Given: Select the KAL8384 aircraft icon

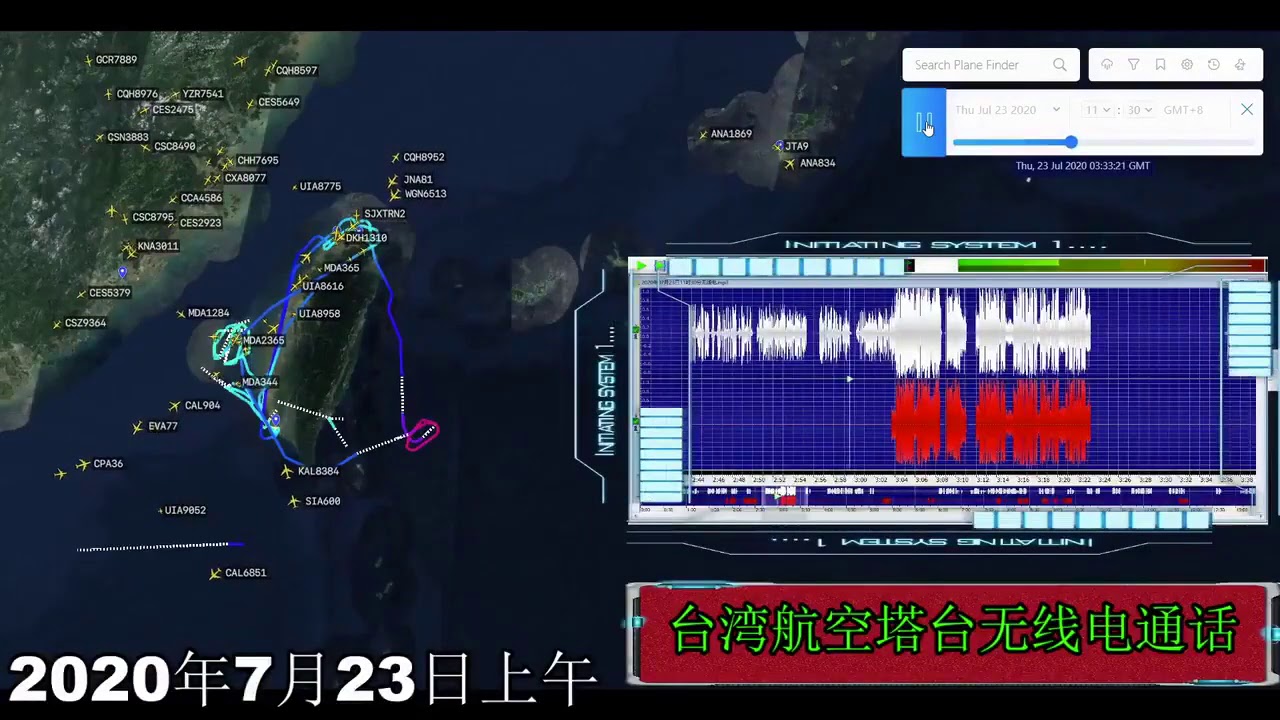Looking at the screenshot, I should tap(287, 471).
